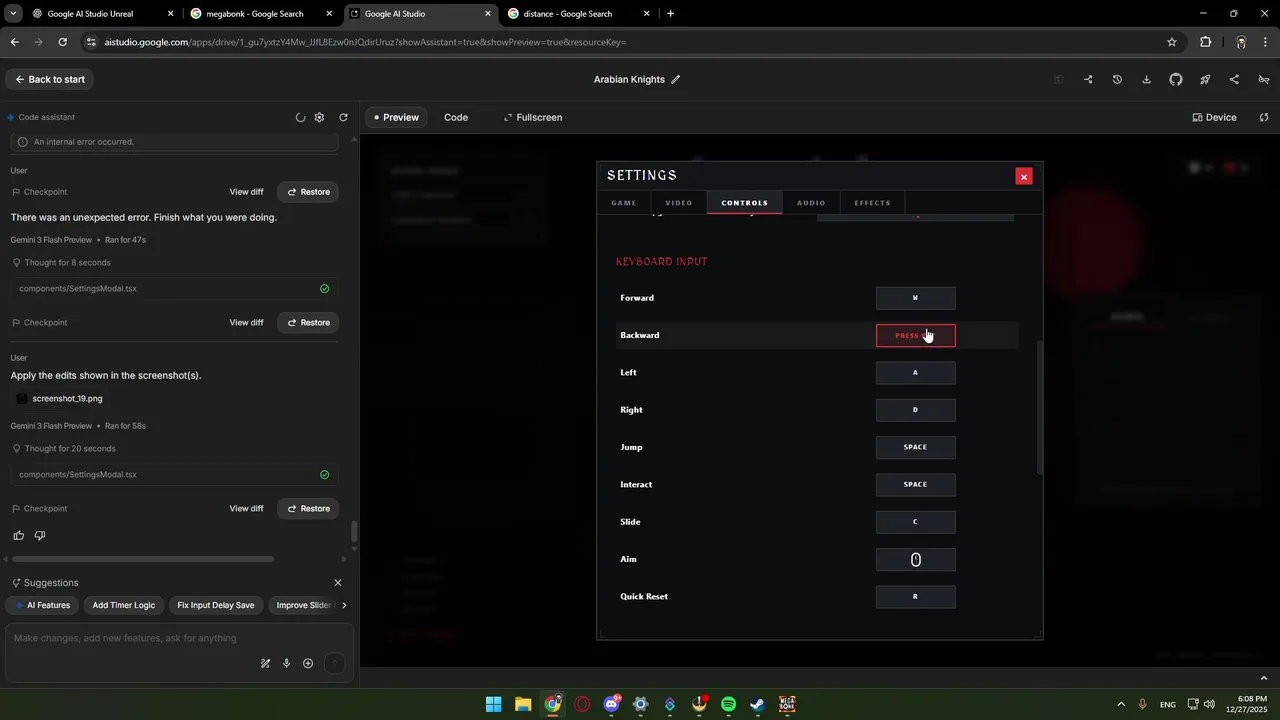Close the Suggestions row
The height and width of the screenshot is (720, 1280).
click(338, 583)
